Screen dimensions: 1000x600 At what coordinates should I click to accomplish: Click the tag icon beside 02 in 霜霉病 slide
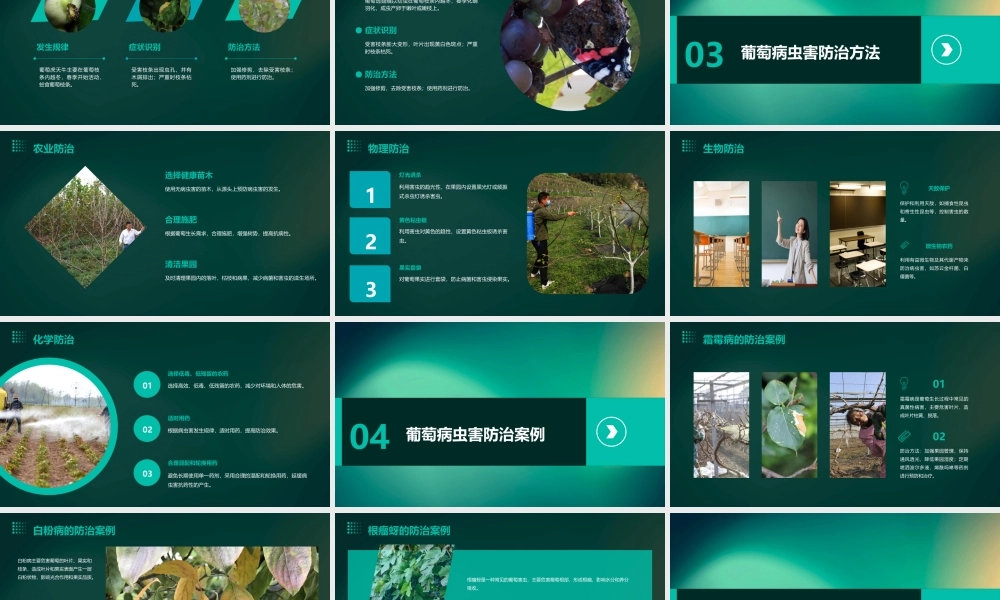(904, 436)
